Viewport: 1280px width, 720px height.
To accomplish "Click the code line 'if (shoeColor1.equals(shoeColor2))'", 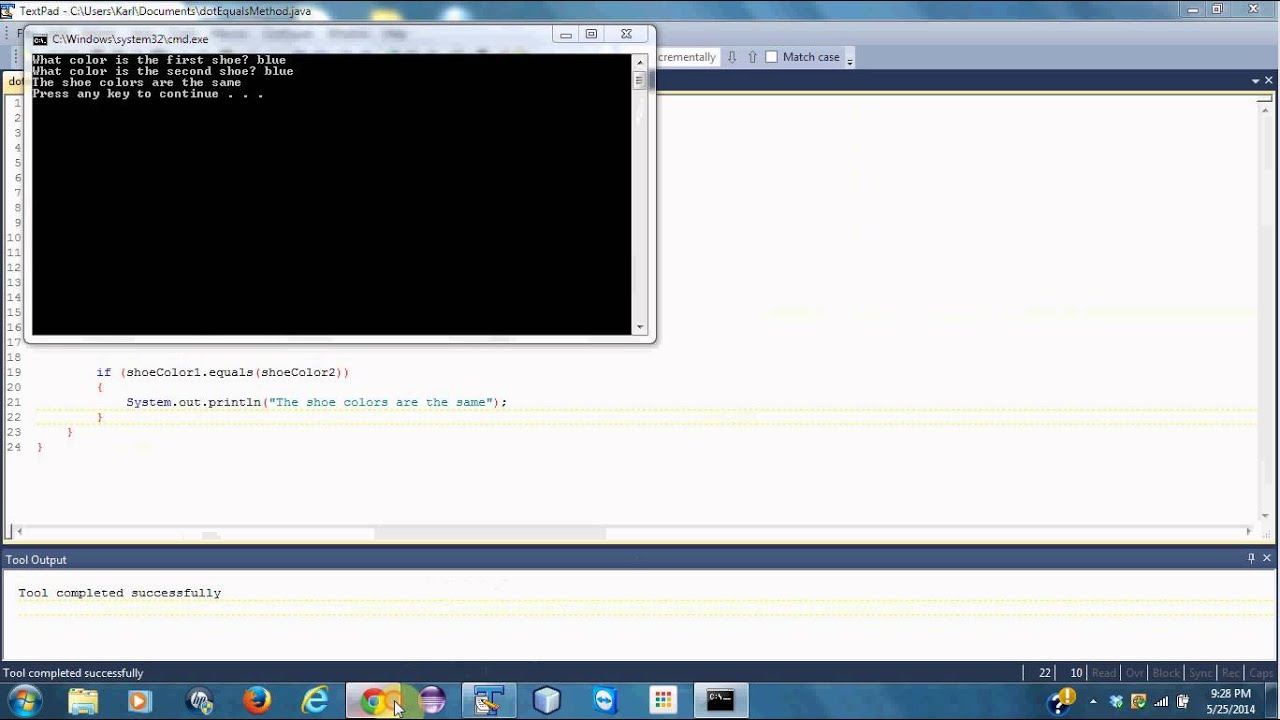I will pos(223,372).
